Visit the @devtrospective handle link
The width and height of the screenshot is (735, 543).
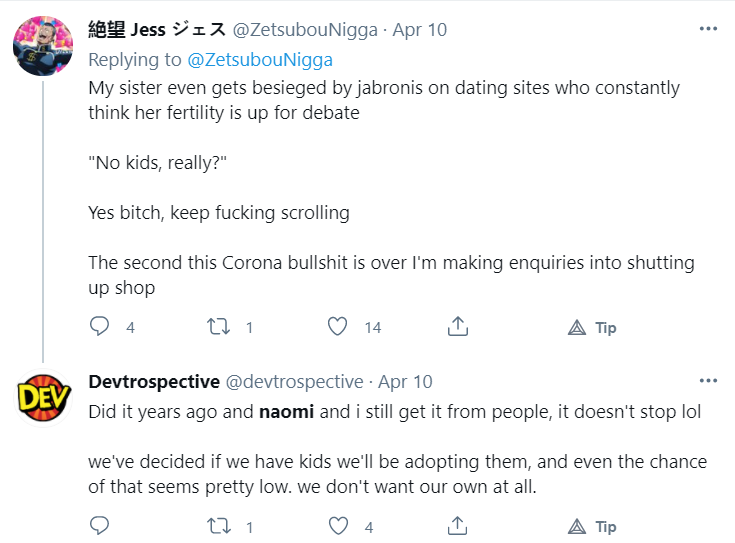pyautogui.click(x=294, y=382)
